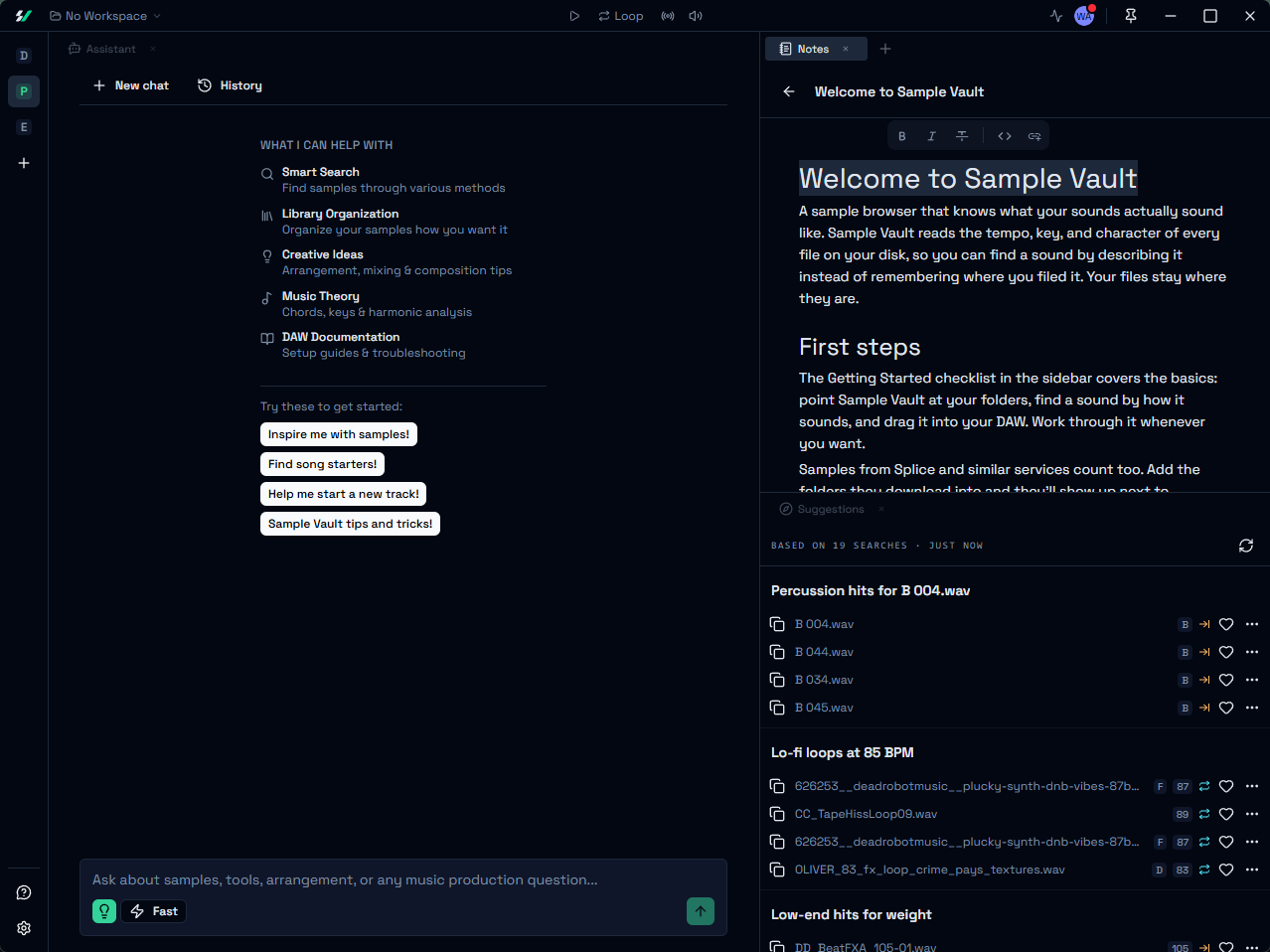
Task: Click the 'Sample Vault tips and tricks!' suggestion
Action: point(350,524)
